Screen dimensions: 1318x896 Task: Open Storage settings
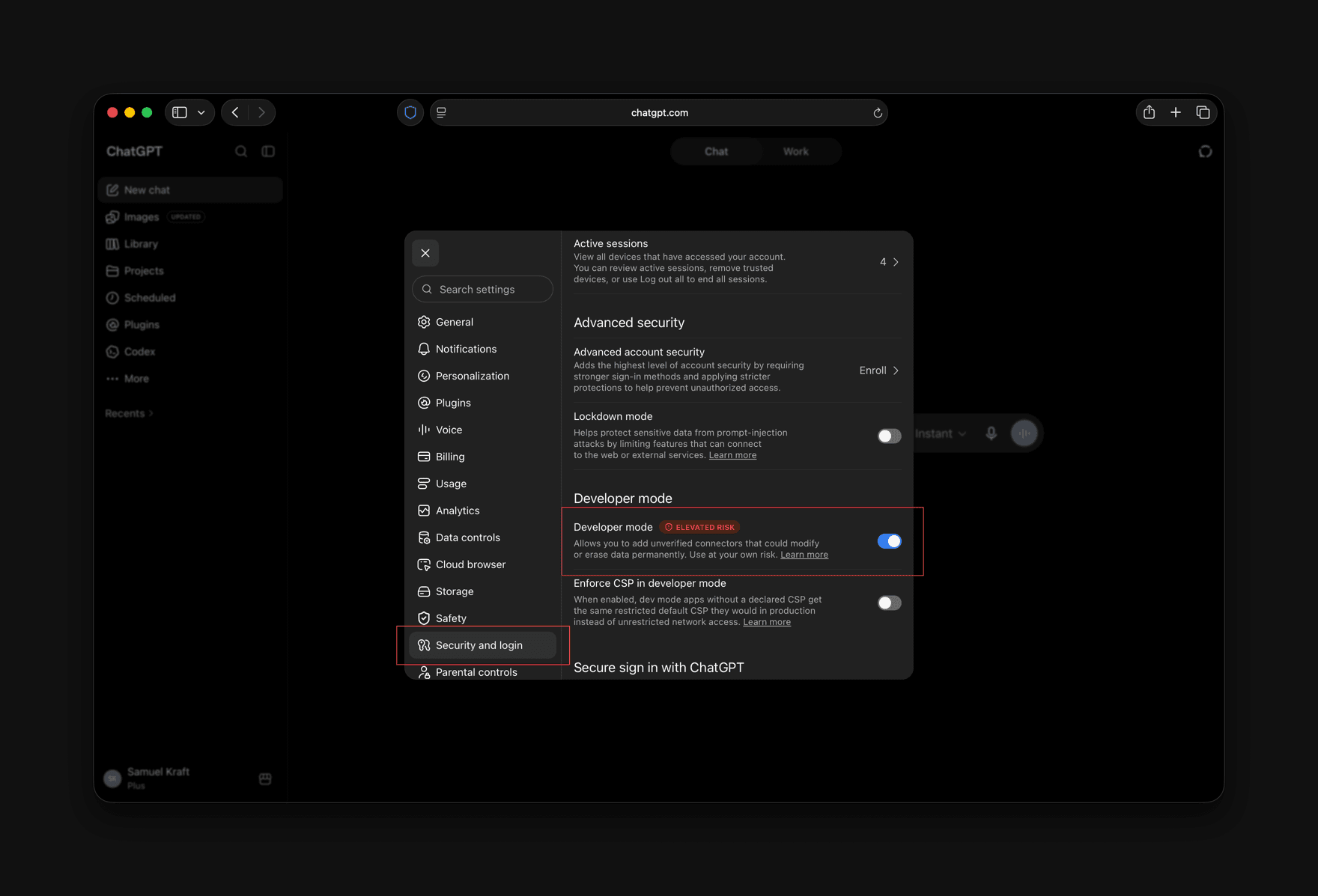[x=482, y=591]
